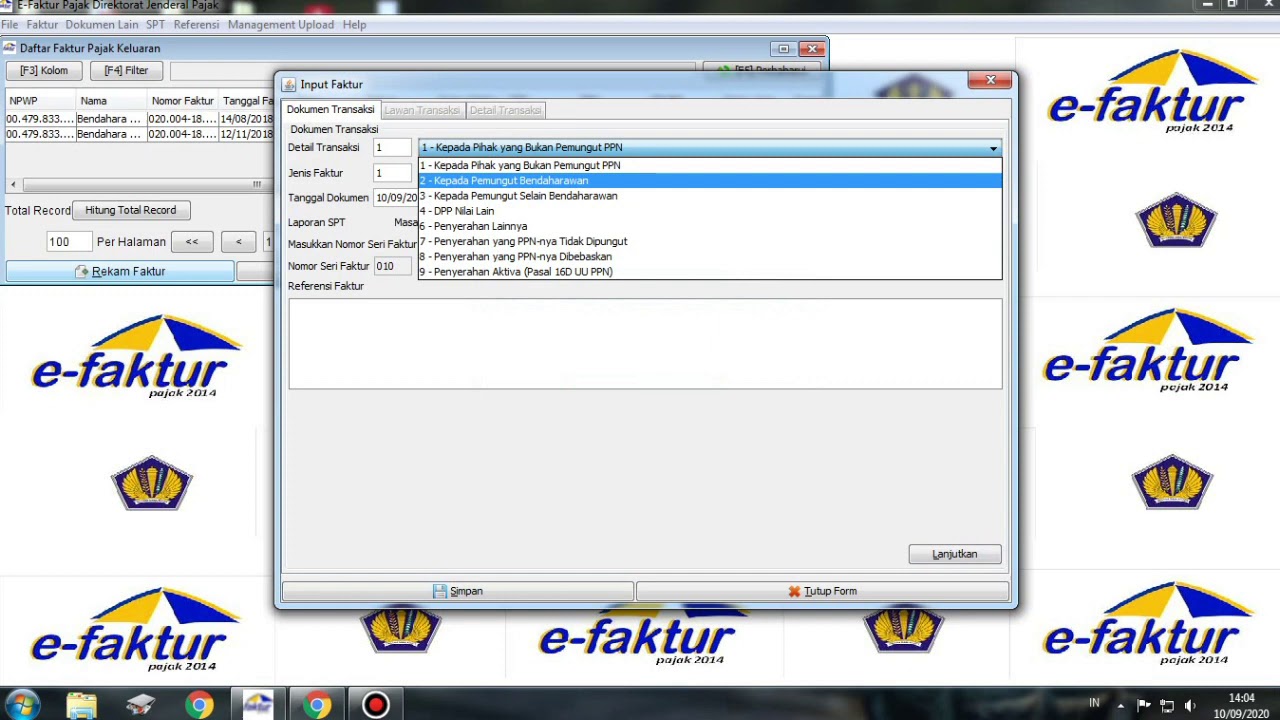Open the Action Center flag icon
The image size is (1280, 720).
pos(1144,705)
